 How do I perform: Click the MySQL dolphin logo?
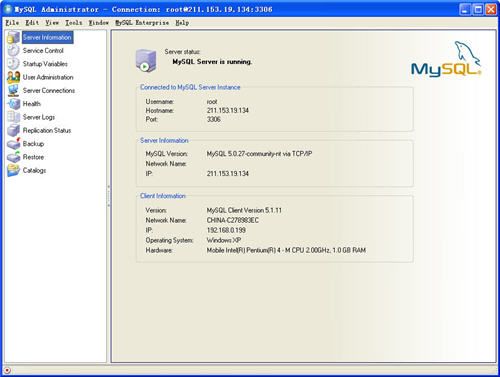coord(446,59)
